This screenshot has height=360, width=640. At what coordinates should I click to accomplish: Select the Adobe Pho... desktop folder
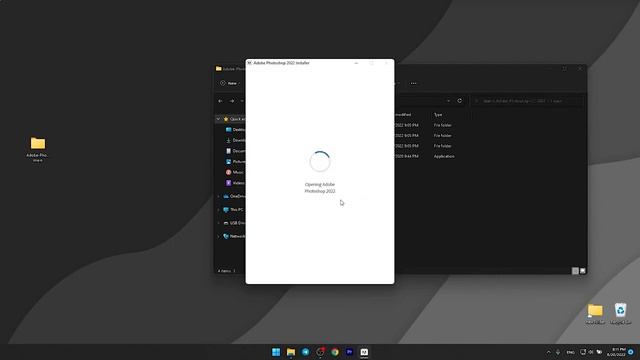(38, 149)
